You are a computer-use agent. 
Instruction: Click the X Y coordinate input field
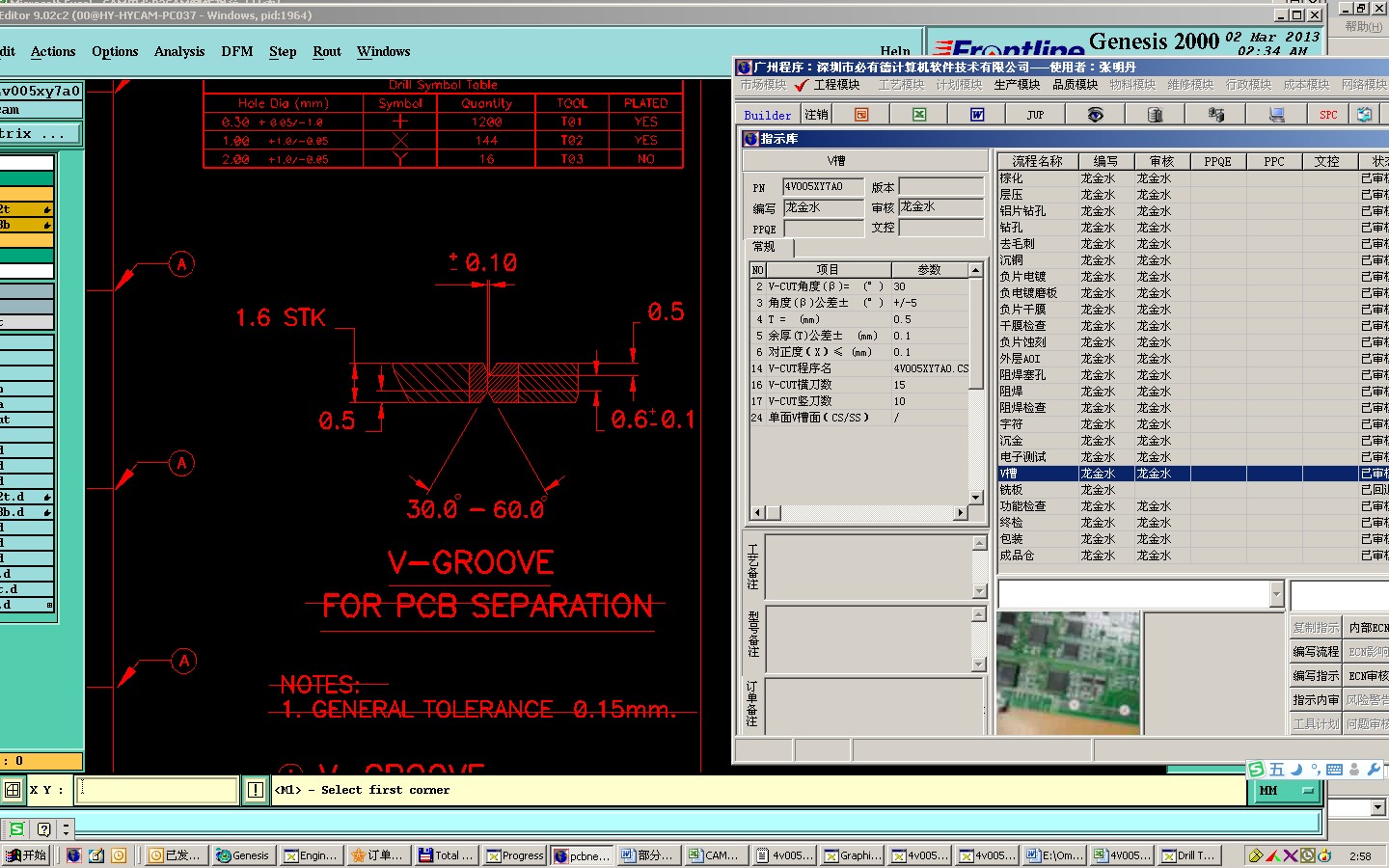click(x=158, y=790)
